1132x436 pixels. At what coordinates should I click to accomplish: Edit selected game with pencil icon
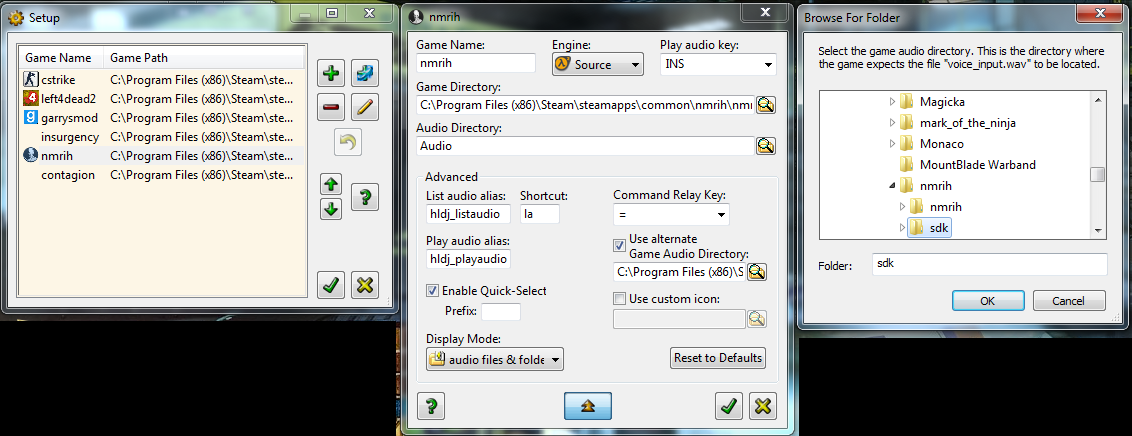click(x=365, y=107)
